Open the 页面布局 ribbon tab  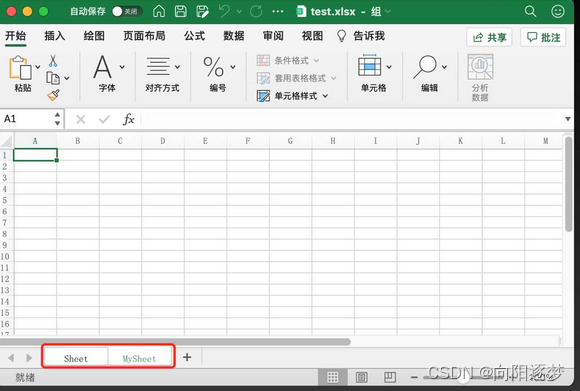pyautogui.click(x=144, y=36)
